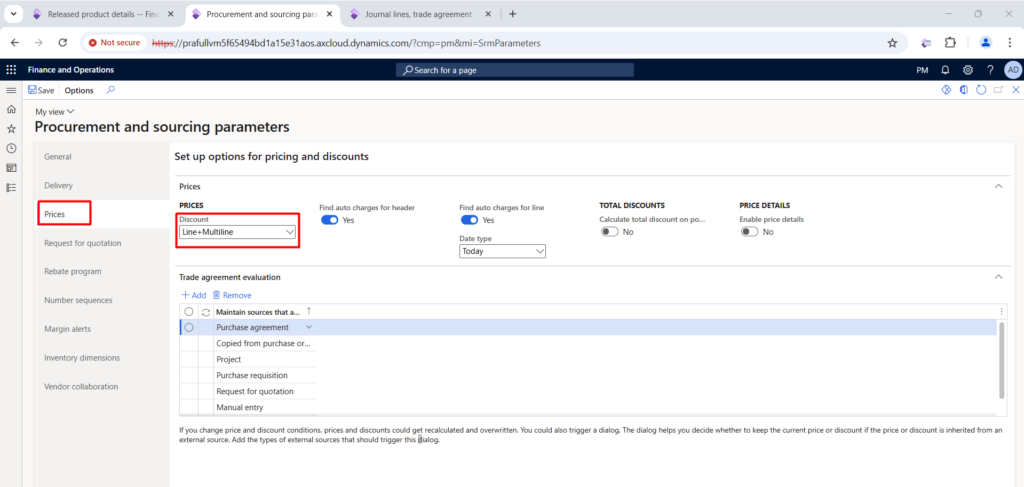The image size is (1024, 487).
Task: Open browser extensions puzzle icon
Action: [x=950, y=42]
